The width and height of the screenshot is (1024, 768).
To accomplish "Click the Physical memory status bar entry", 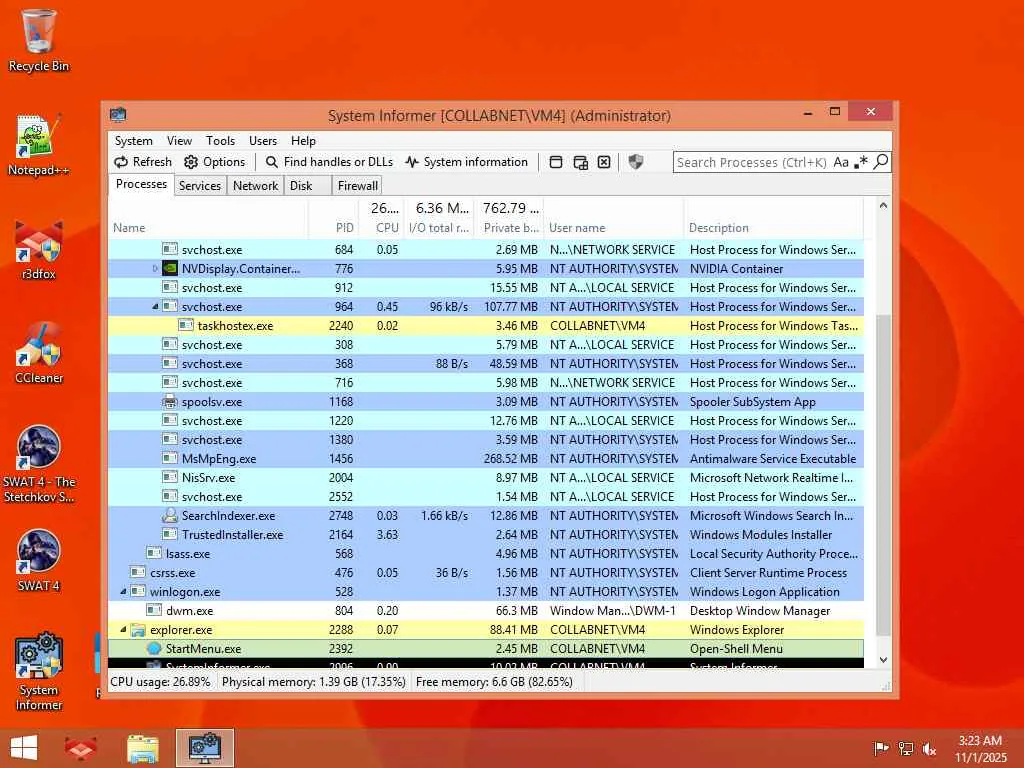I will 313,682.
